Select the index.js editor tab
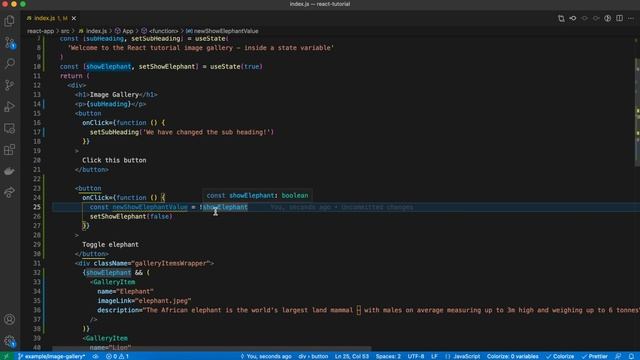640x360 pixels. [x=51, y=18]
